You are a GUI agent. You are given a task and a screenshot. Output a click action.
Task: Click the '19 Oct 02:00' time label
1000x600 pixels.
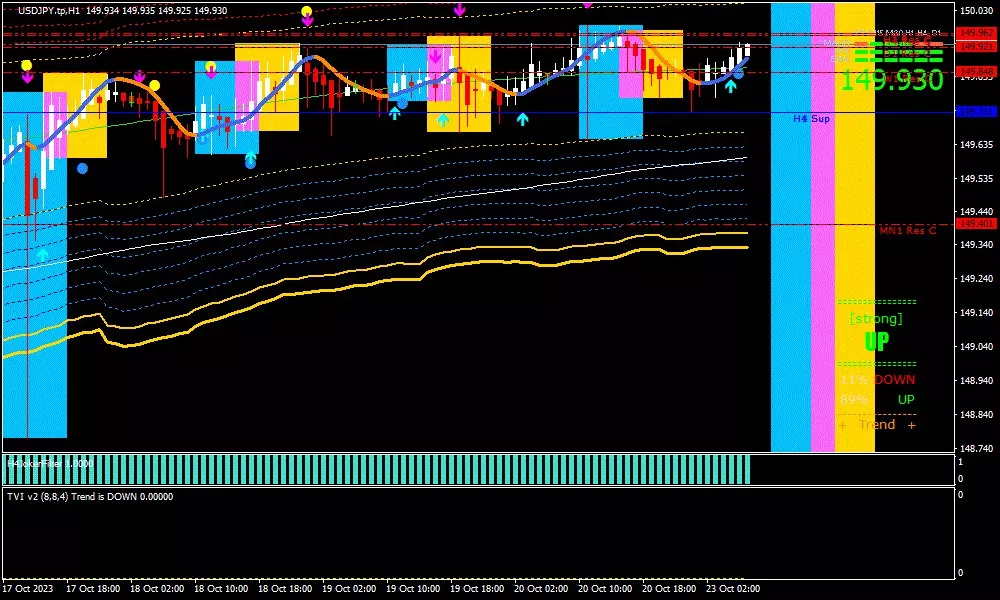349,589
